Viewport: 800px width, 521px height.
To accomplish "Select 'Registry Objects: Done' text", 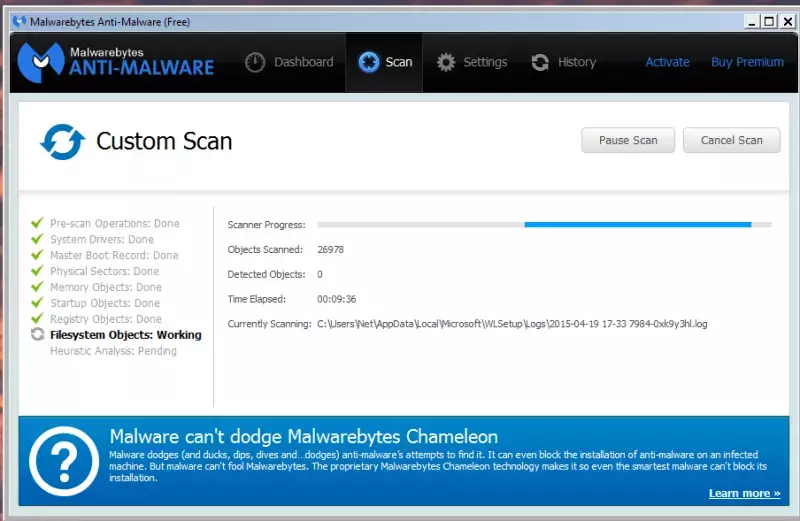I will pos(106,319).
